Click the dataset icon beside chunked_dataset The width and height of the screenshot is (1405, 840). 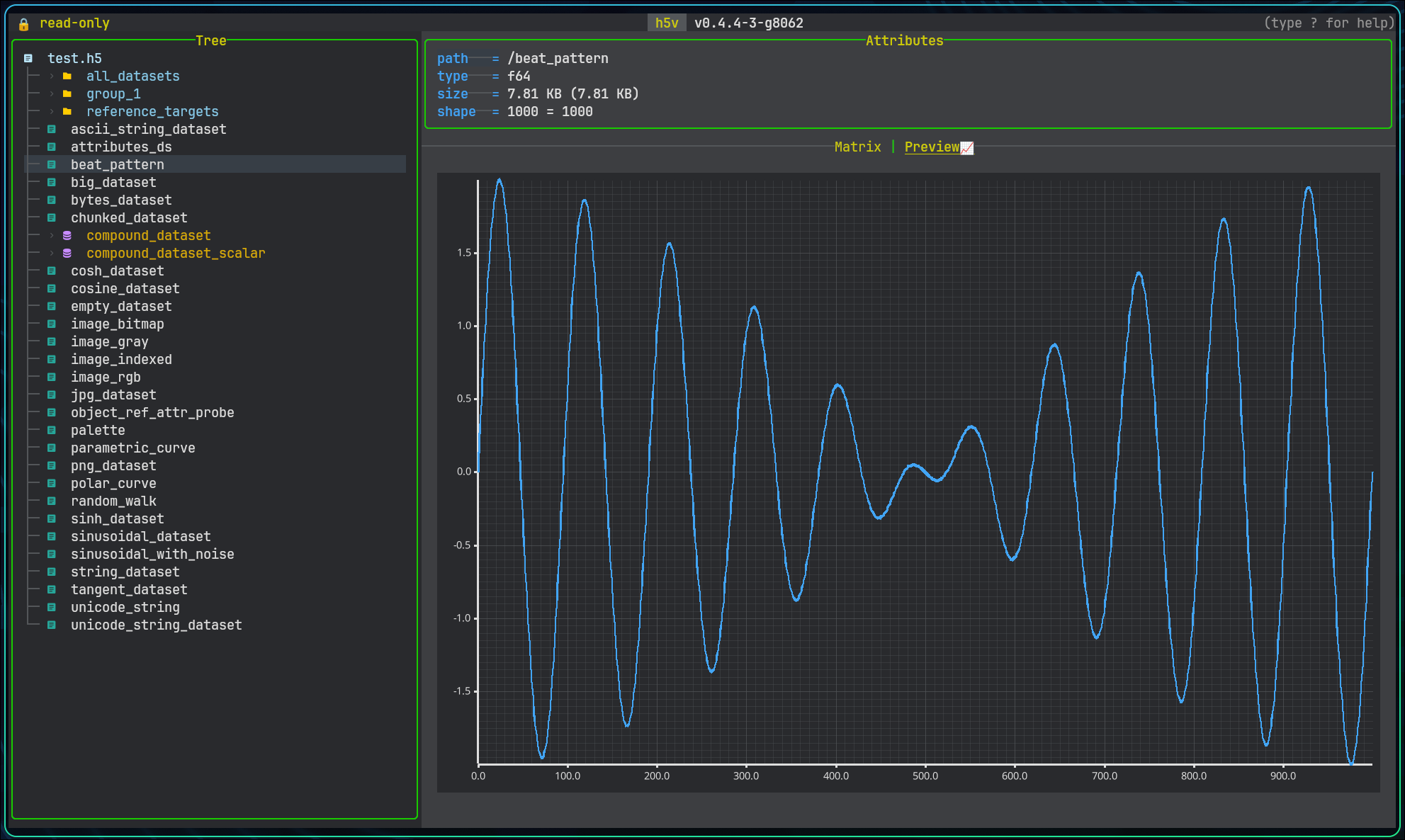(x=52, y=217)
